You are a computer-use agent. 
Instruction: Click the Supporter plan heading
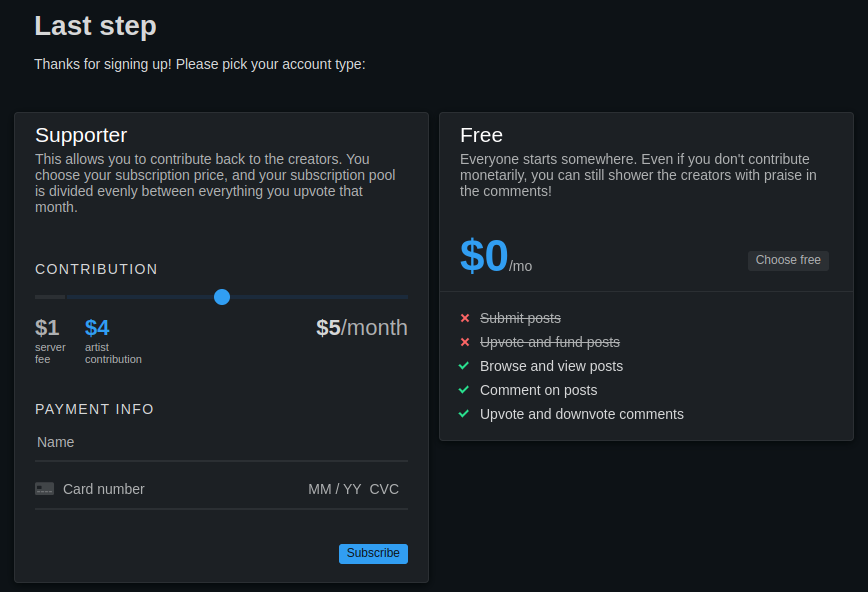pos(81,135)
